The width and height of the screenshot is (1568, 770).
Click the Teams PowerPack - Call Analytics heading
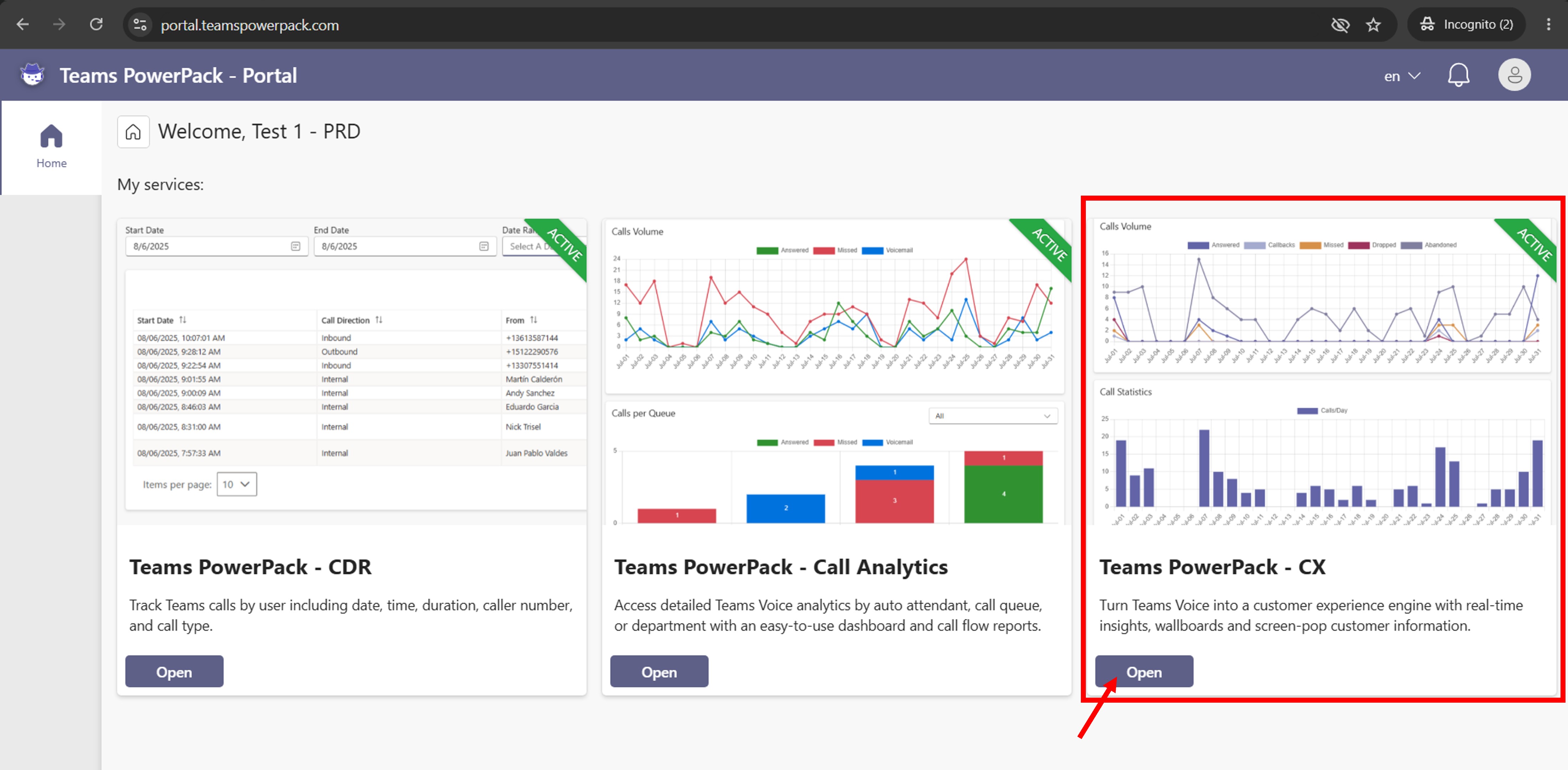click(x=781, y=567)
